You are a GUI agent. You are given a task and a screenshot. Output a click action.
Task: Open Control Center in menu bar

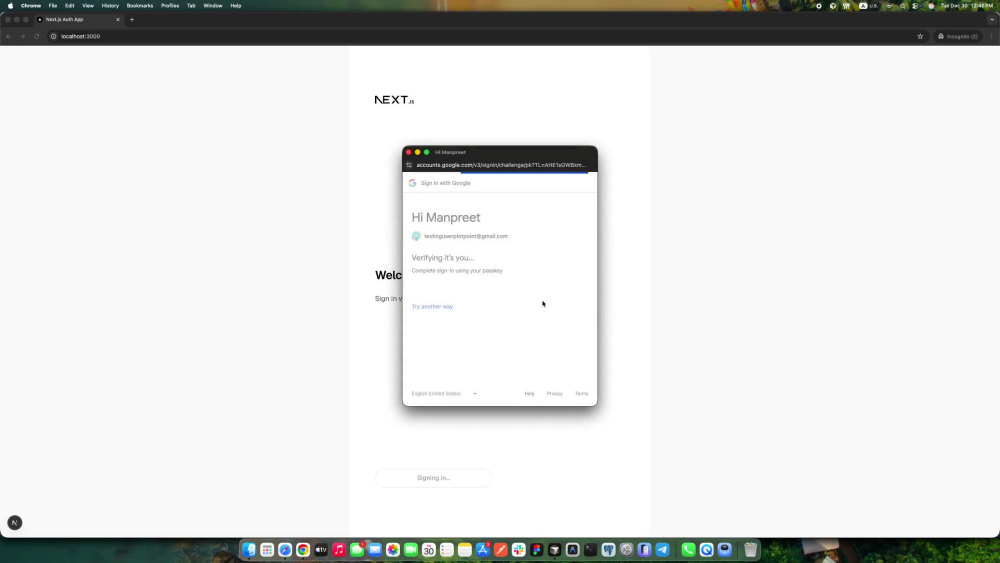915,6
